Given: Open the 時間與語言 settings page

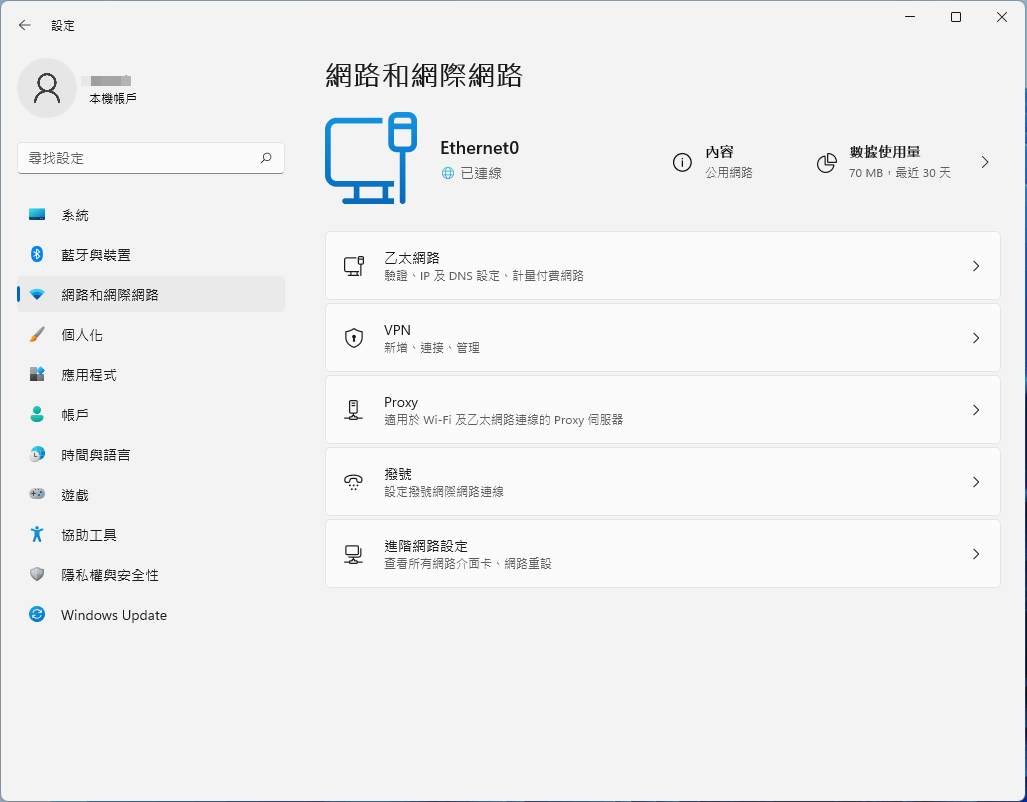Looking at the screenshot, I should click(x=96, y=455).
